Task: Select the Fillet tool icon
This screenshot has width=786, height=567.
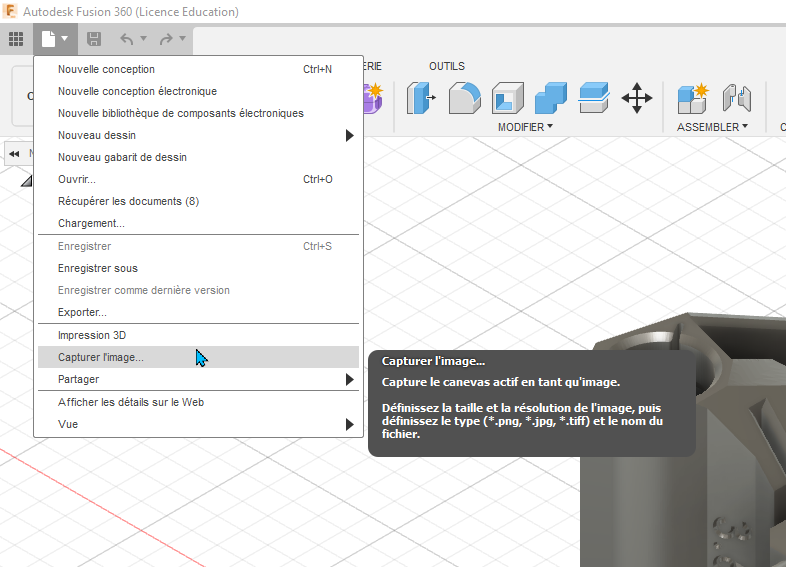Action: click(464, 98)
